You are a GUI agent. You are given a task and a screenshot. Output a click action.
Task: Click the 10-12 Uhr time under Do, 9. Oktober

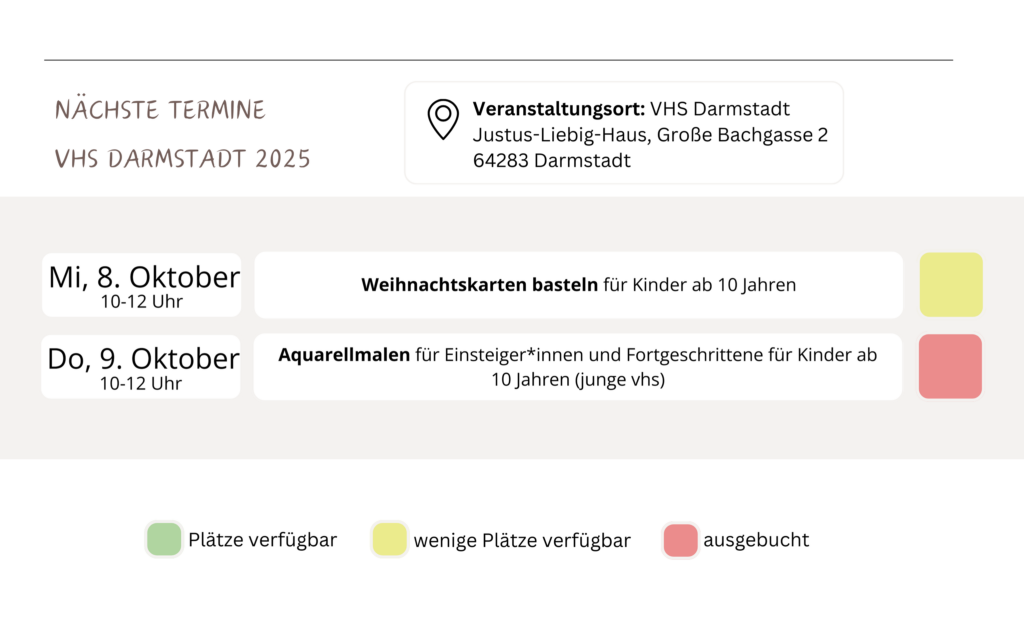141,383
